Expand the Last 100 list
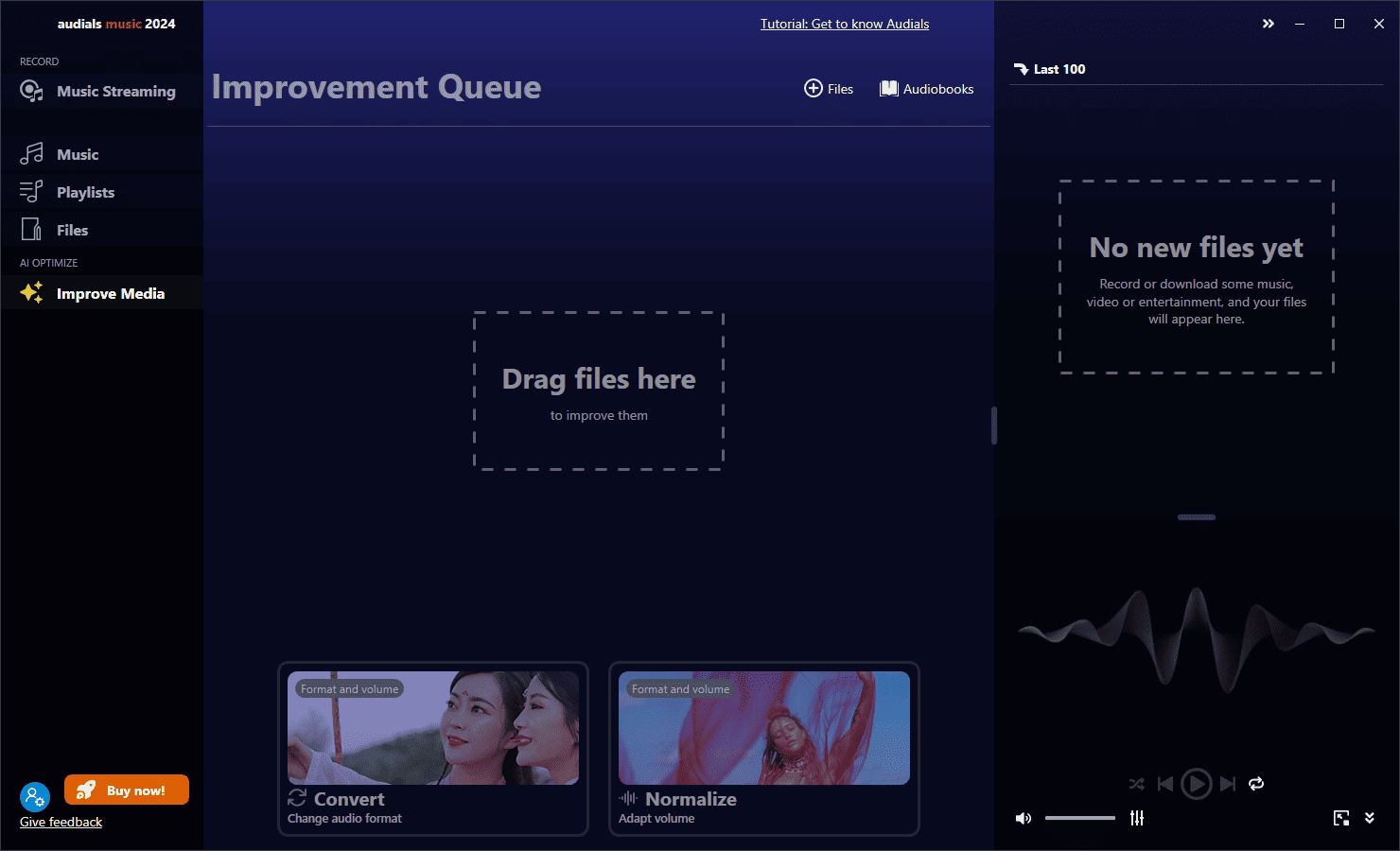This screenshot has height=851, width=1400. [1049, 69]
